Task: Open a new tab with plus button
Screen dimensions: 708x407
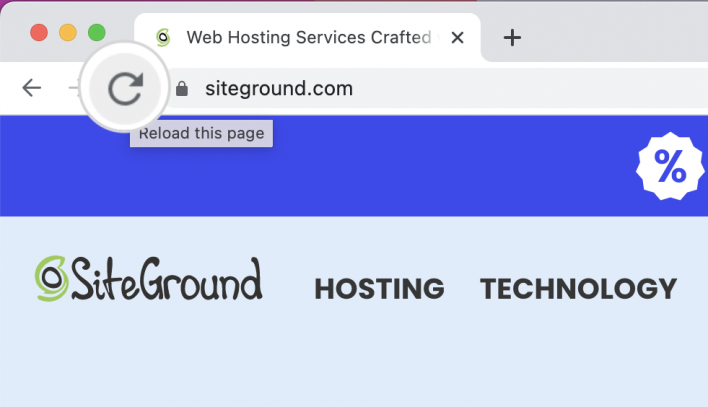Action: tap(512, 37)
